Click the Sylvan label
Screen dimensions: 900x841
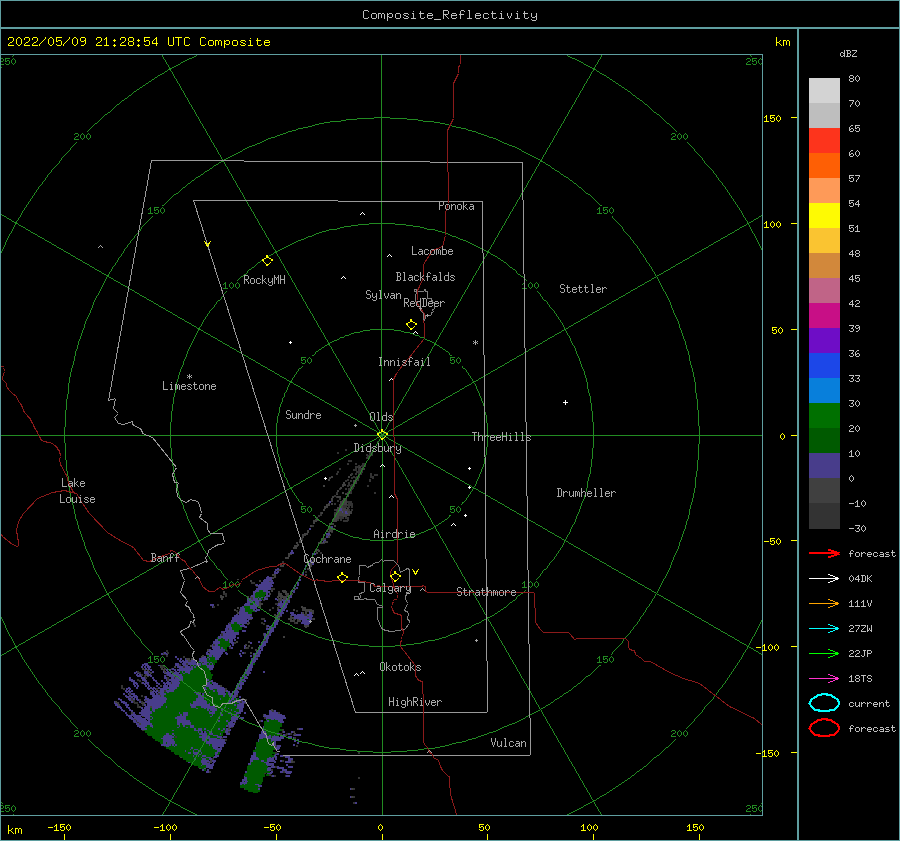click(x=383, y=295)
